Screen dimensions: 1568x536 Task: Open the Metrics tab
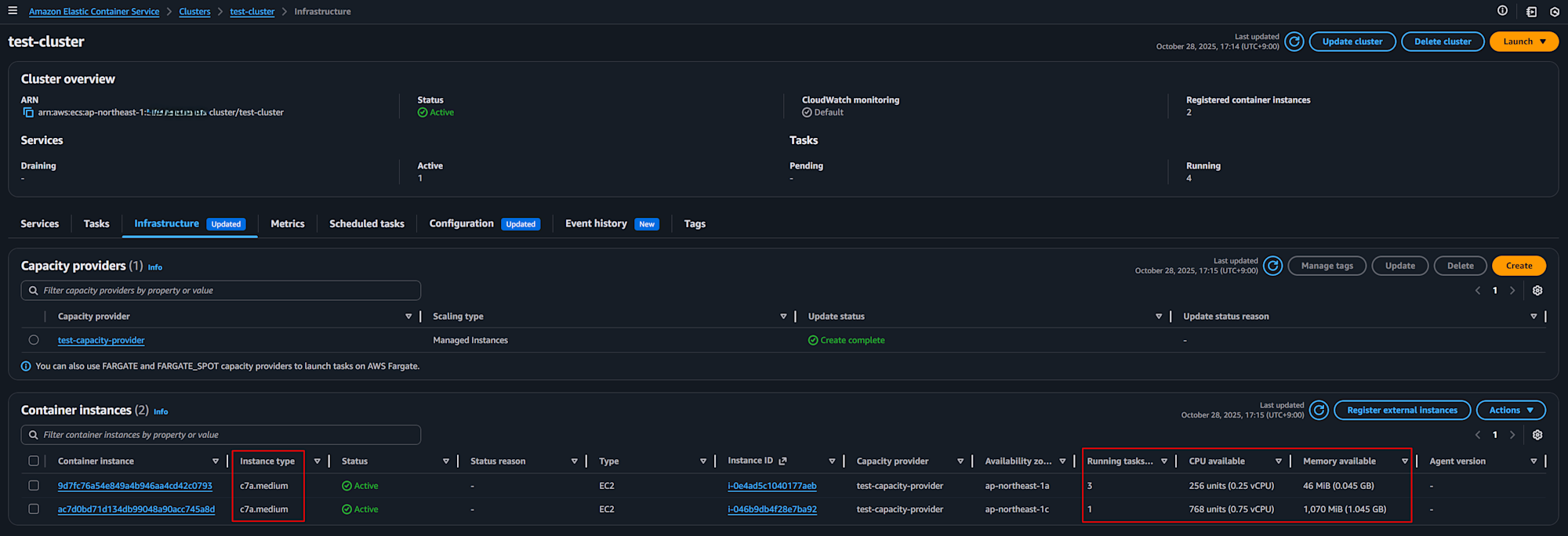point(288,224)
